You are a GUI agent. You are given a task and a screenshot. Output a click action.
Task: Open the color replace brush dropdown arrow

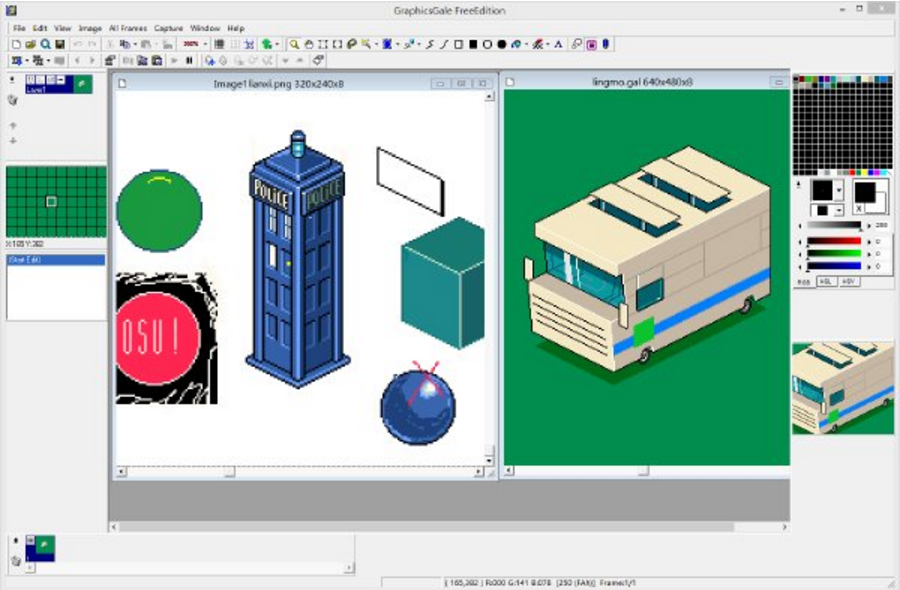pyautogui.click(x=547, y=44)
